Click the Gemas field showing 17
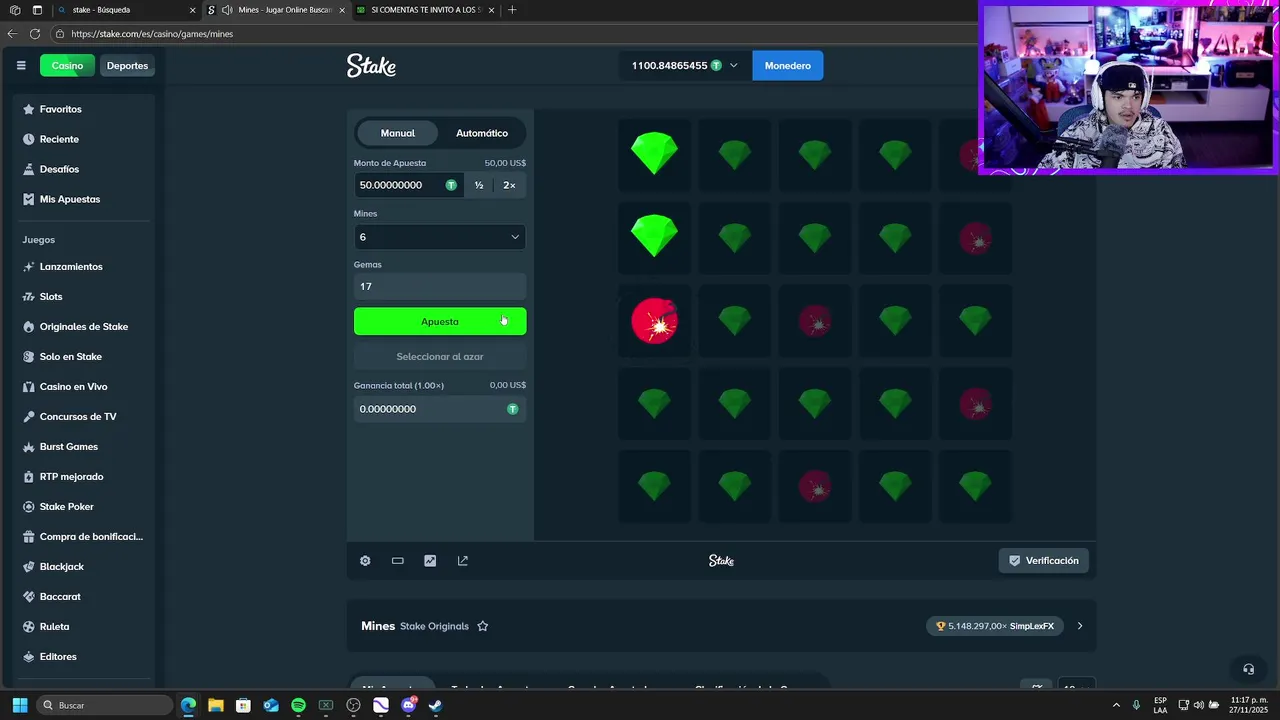Viewport: 1280px width, 720px height. pyautogui.click(x=440, y=286)
